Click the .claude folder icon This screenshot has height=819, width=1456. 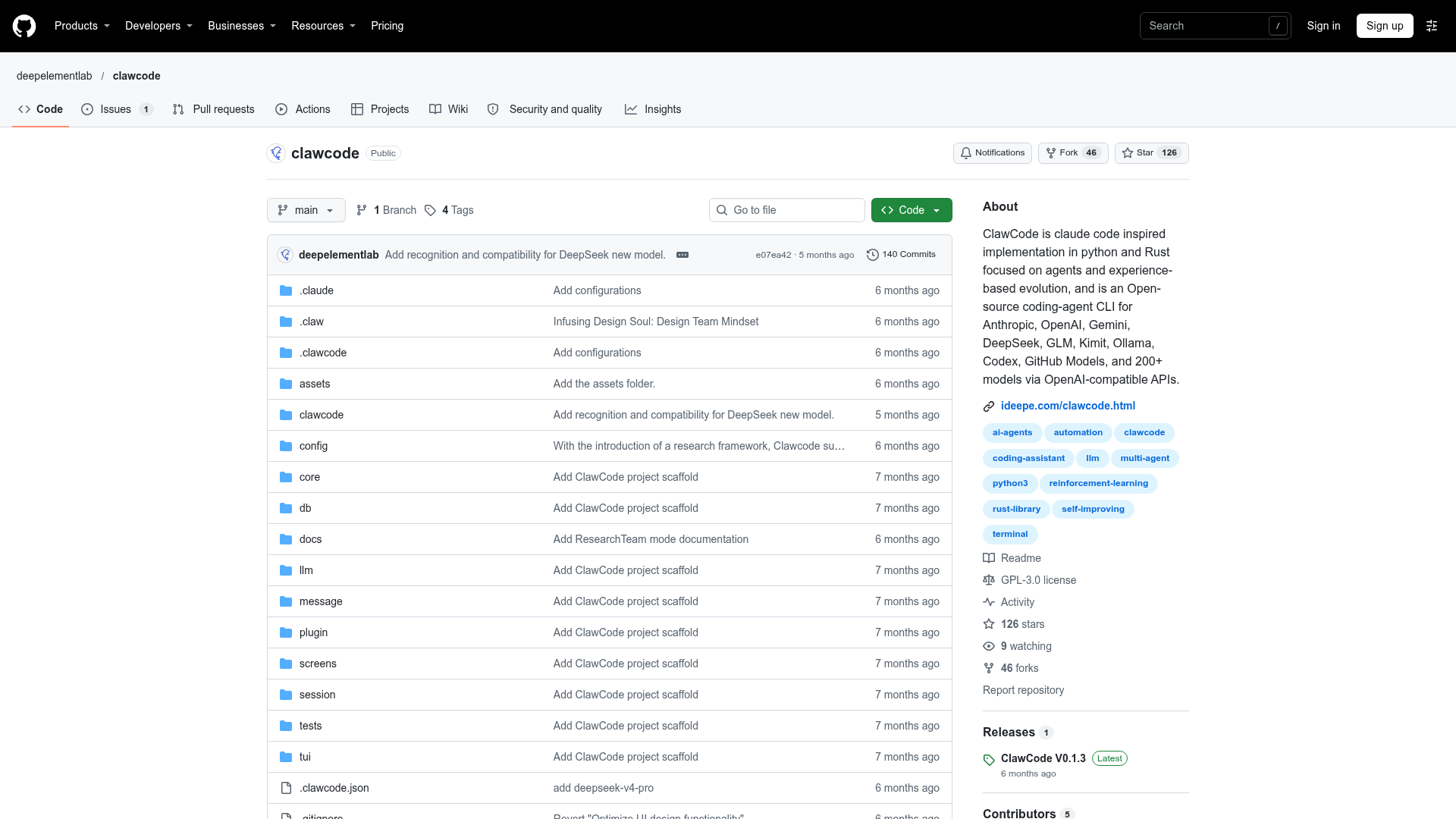click(286, 290)
